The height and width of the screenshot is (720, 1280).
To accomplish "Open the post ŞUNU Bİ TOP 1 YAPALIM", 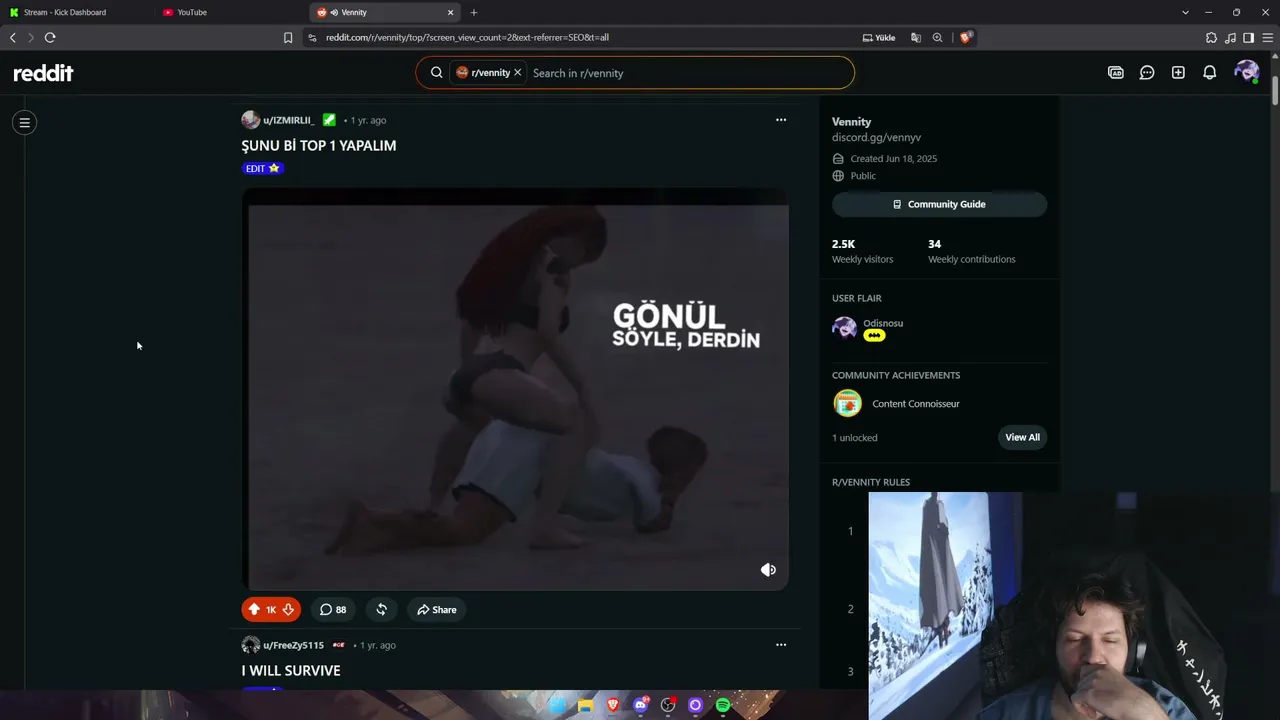I will pos(319,146).
